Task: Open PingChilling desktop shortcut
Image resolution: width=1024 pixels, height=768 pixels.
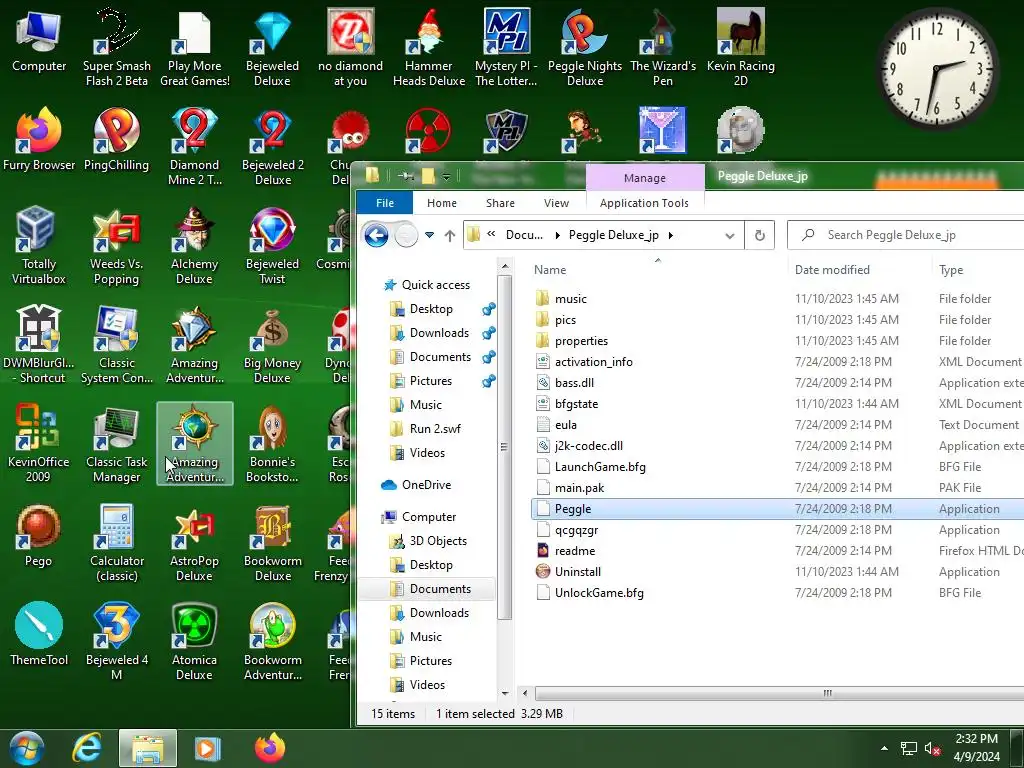Action: tap(116, 139)
